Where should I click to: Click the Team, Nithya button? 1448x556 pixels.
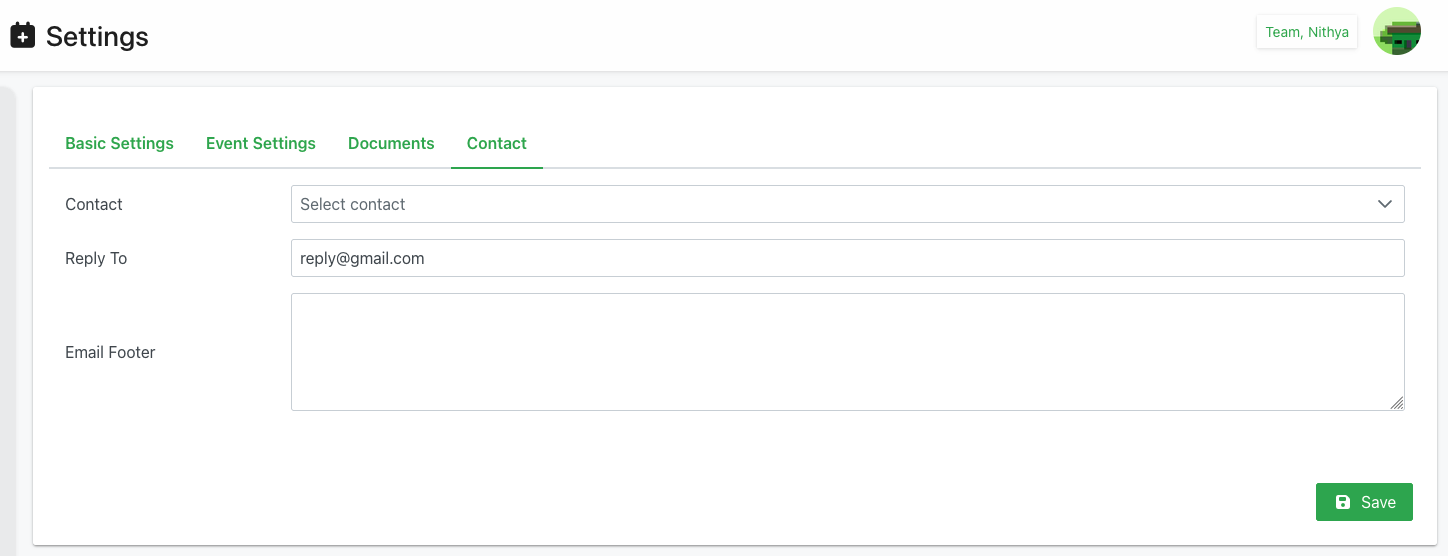pos(1307,32)
